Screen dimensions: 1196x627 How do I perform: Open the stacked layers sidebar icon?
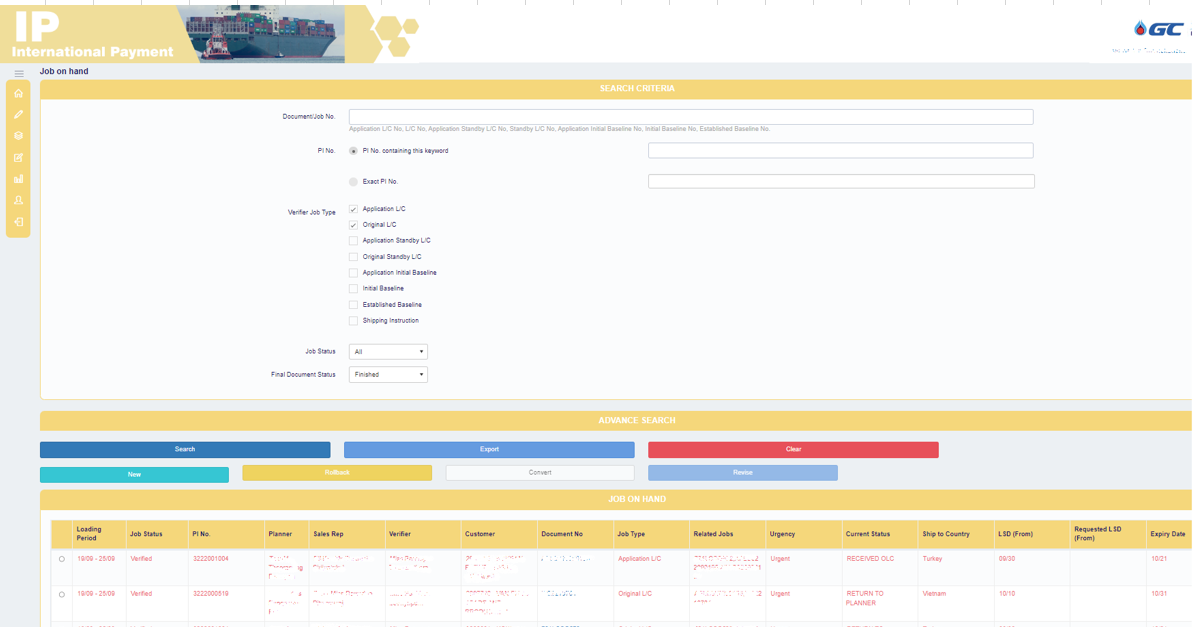[18, 136]
